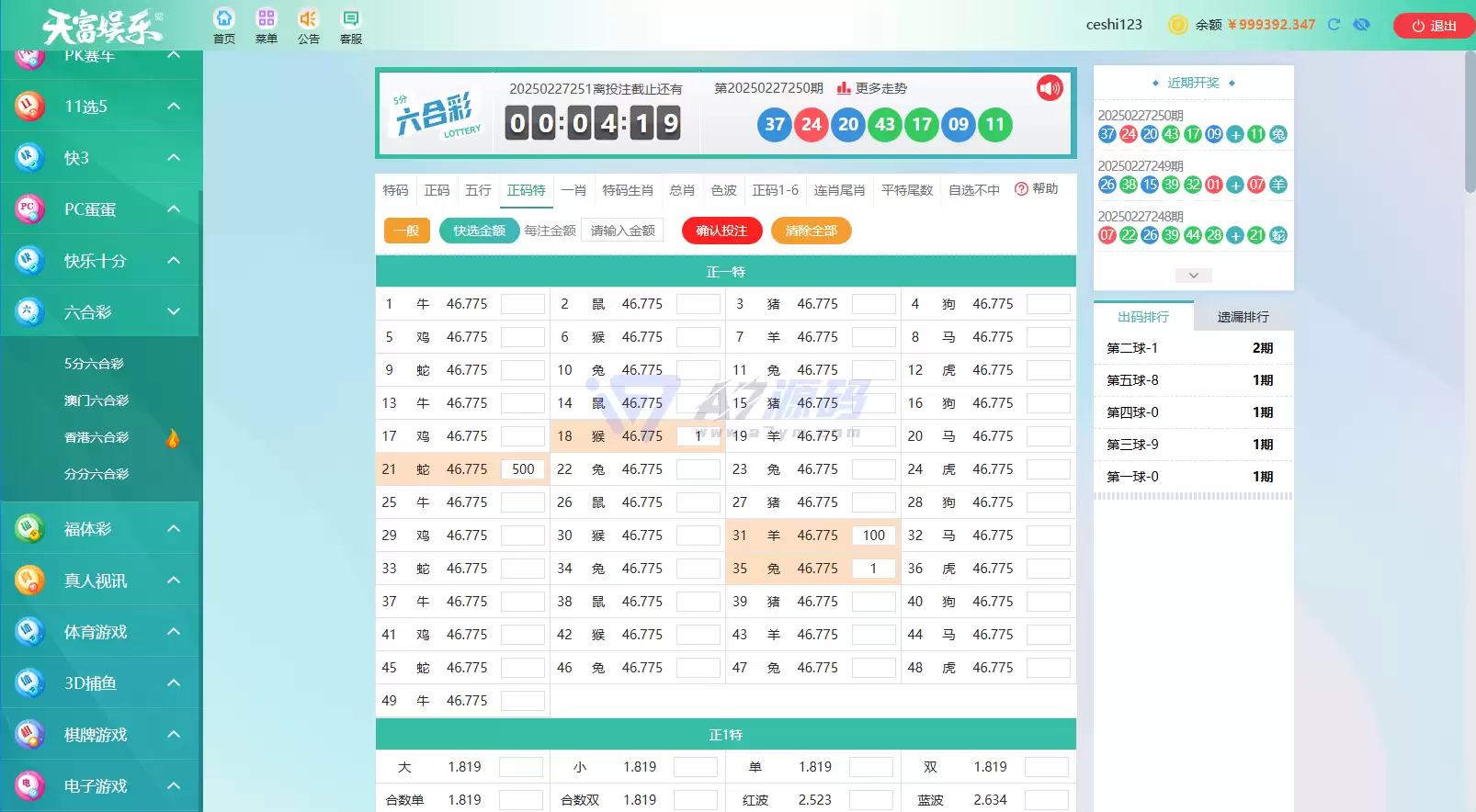Expand more recent draw results arrow
This screenshot has width=1476, height=812.
[x=1193, y=276]
